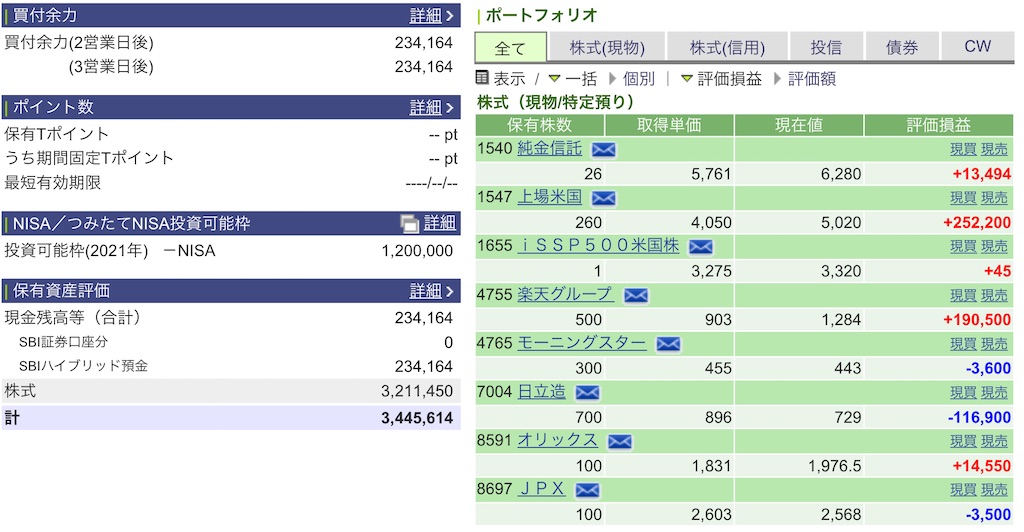Open the 1547 上場米国 stock link
This screenshot has height=532, width=1024.
[549, 197]
